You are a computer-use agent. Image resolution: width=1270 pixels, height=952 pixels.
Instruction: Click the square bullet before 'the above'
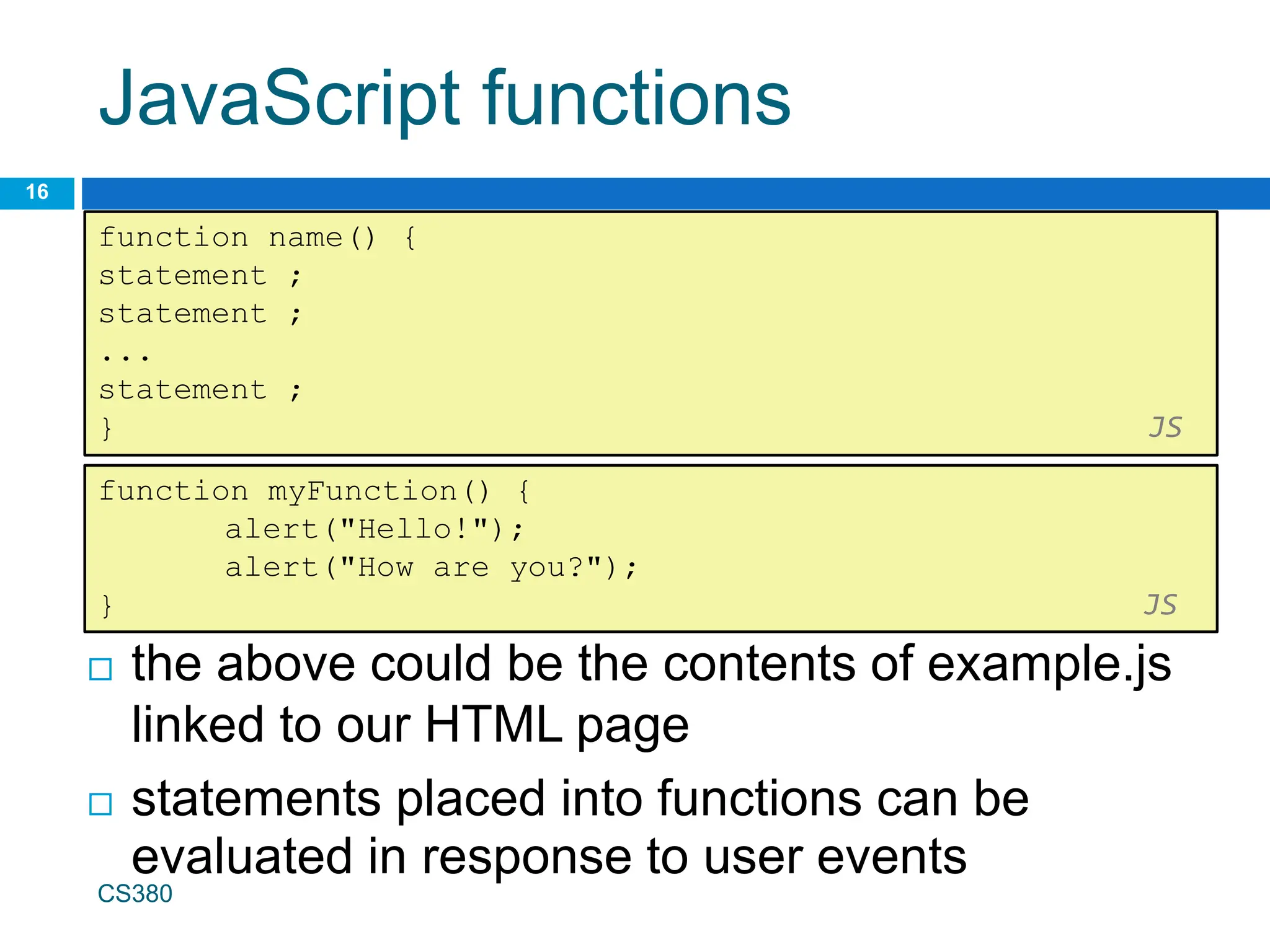click(100, 669)
